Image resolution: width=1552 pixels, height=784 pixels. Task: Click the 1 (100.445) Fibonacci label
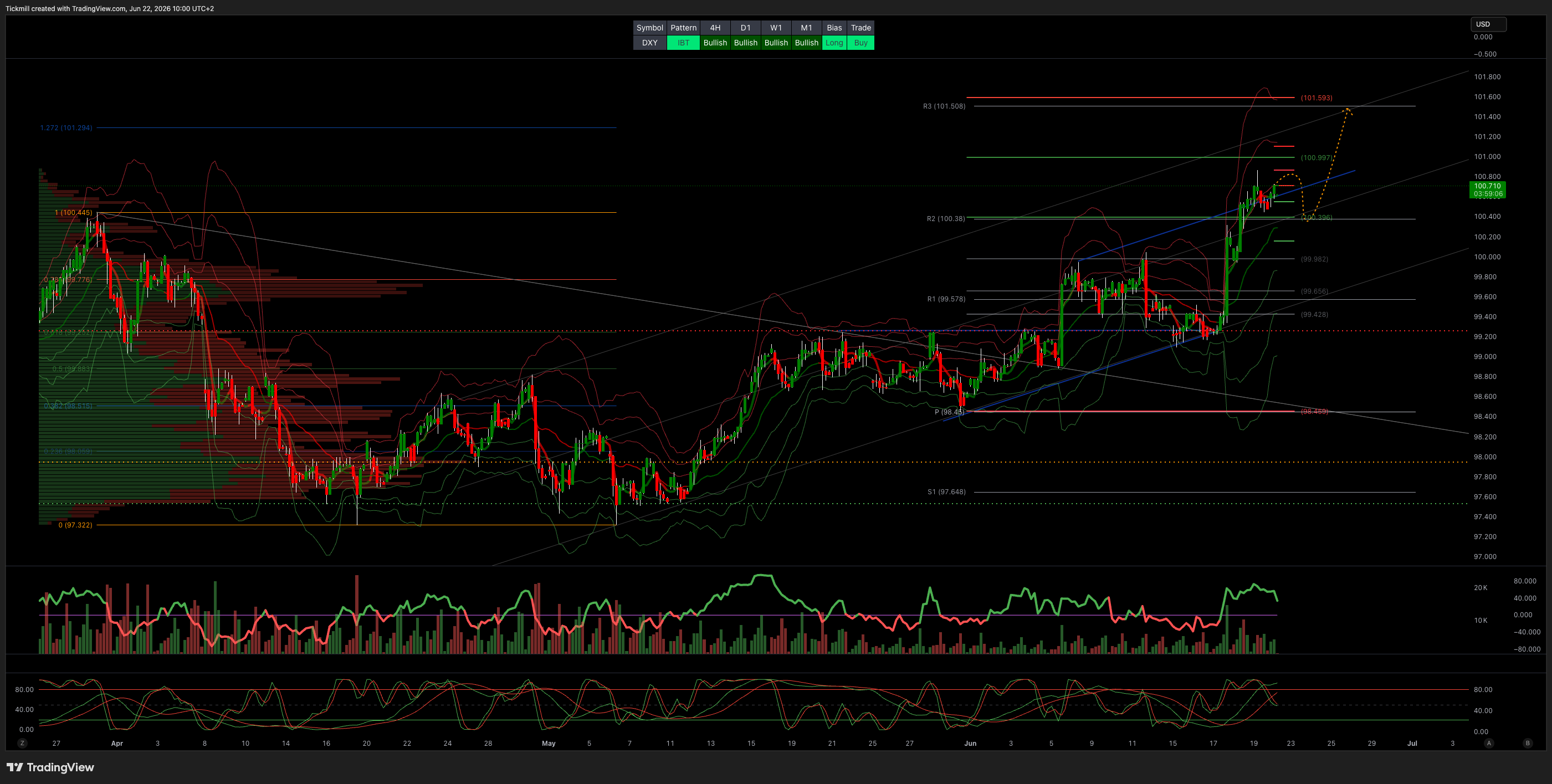click(x=74, y=213)
